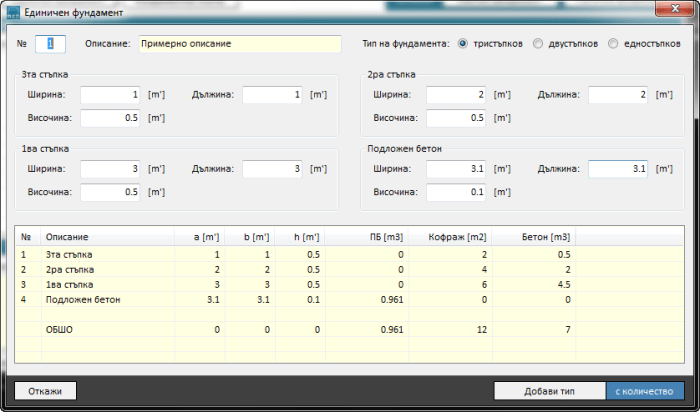Click 3та стъпка Ширина field
The height and width of the screenshot is (412, 700).
pyautogui.click(x=110, y=95)
